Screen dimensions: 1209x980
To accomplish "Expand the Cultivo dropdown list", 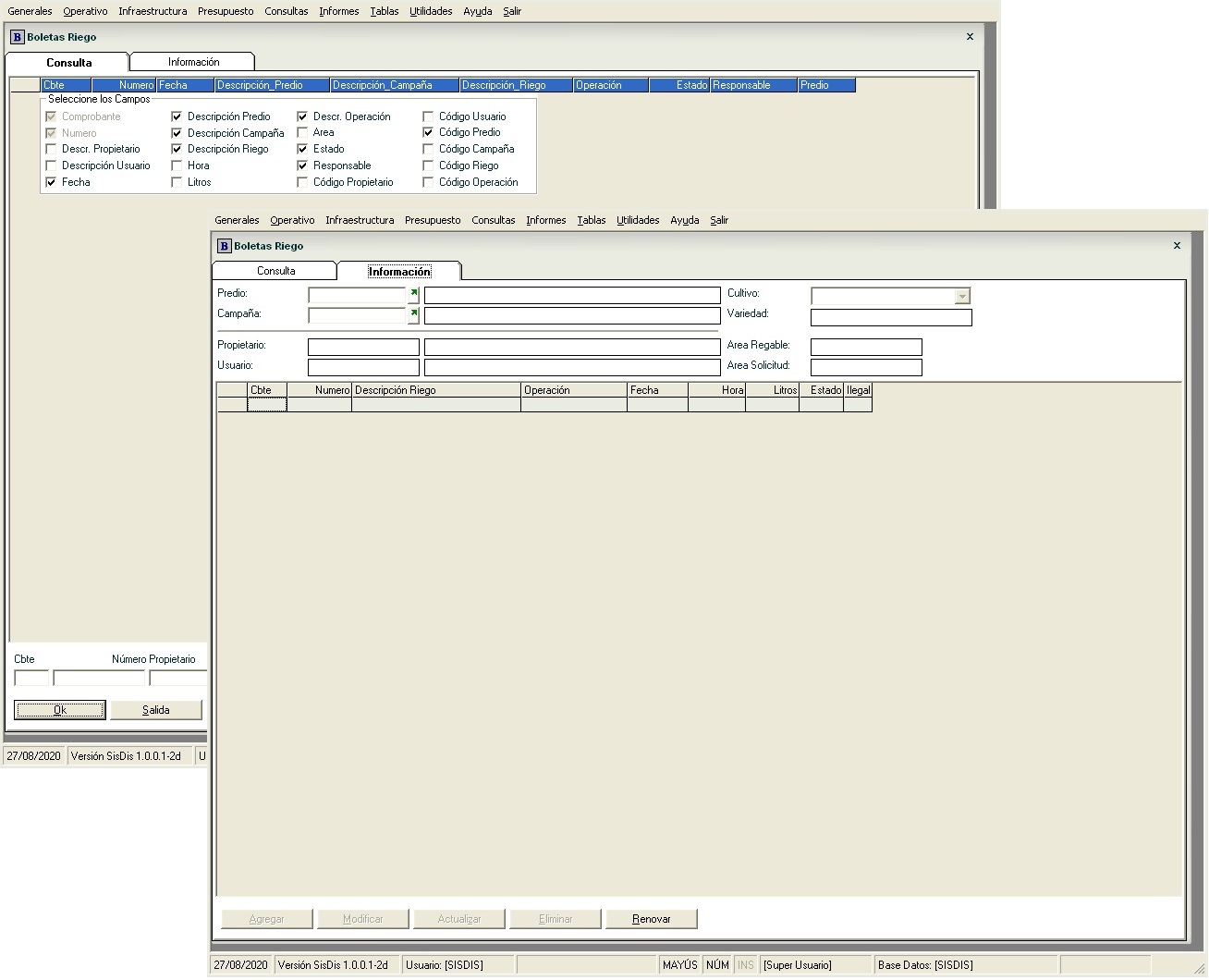I will click(x=962, y=296).
